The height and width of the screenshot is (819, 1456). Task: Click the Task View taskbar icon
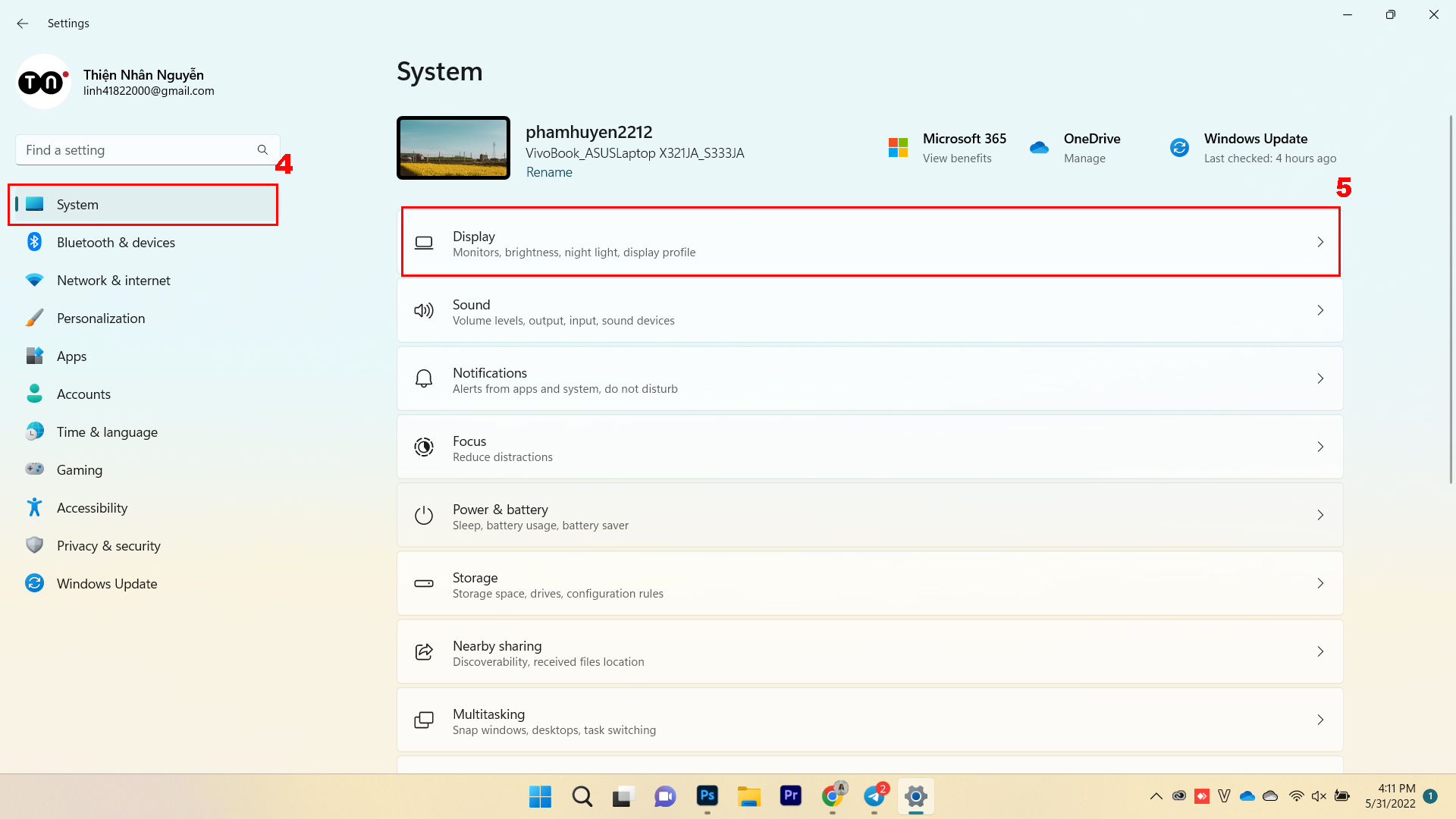pos(623,796)
